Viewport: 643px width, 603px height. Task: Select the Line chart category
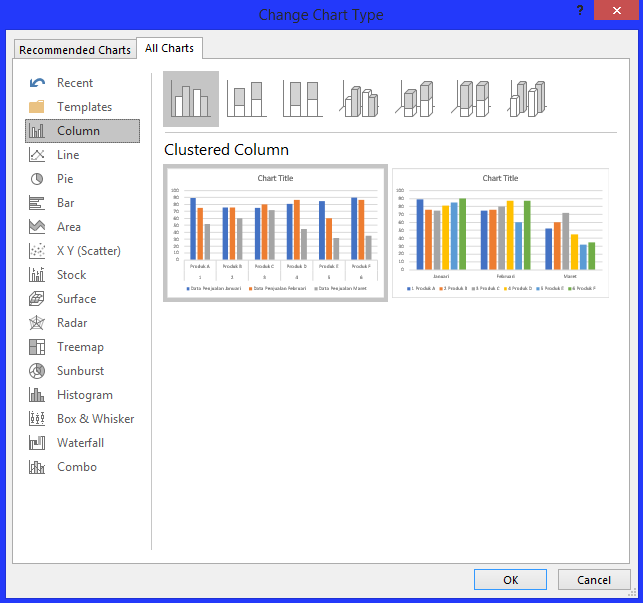pyautogui.click(x=82, y=155)
